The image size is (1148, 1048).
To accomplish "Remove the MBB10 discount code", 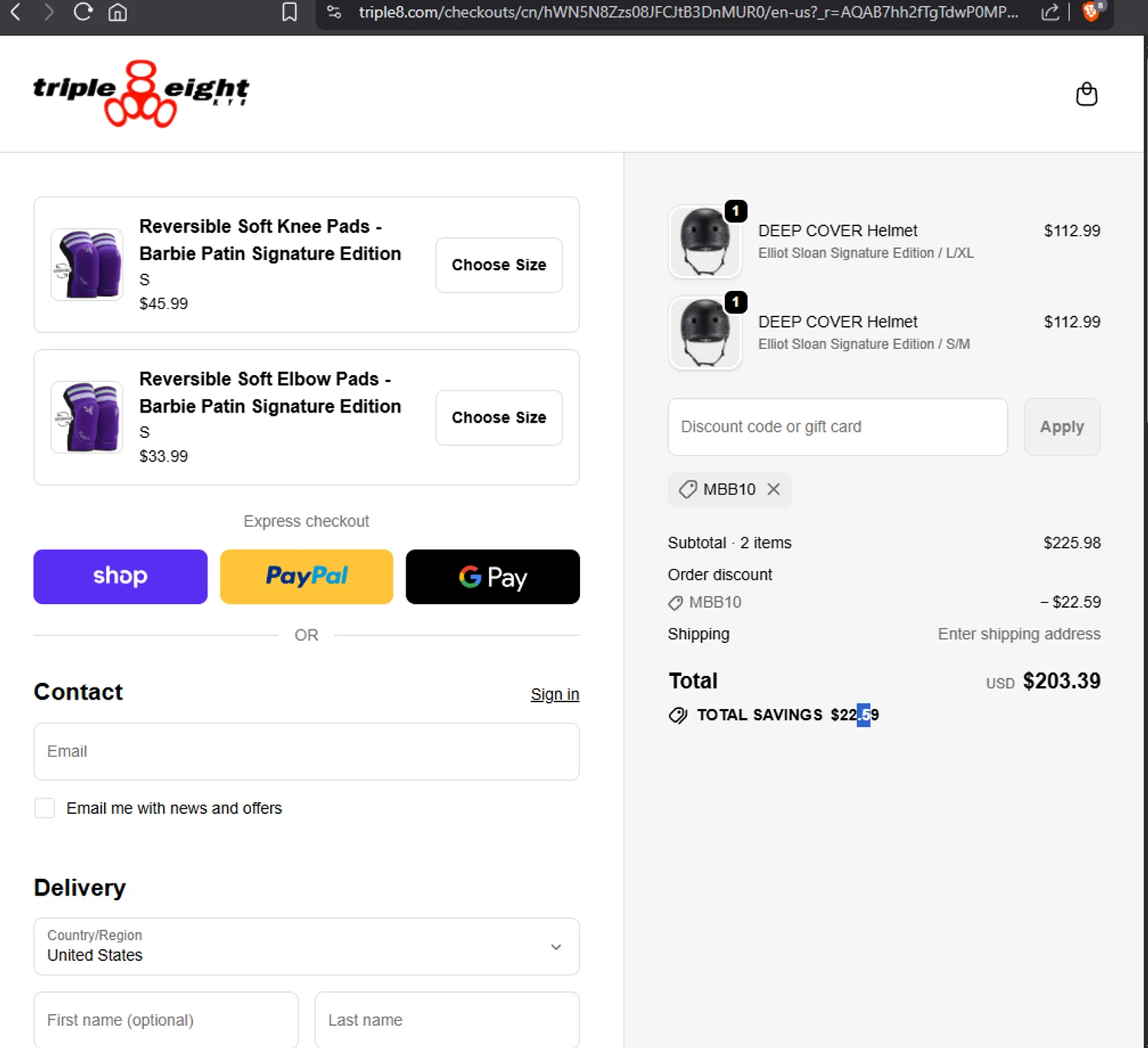I will tap(774, 489).
